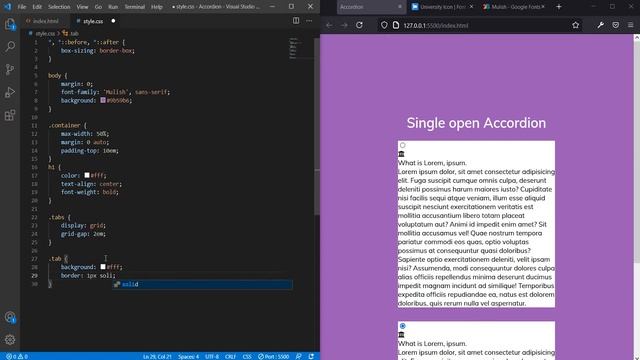Screen dimensions: 640x360
Task: Open the developer tools wrench icon
Action: 600,25
